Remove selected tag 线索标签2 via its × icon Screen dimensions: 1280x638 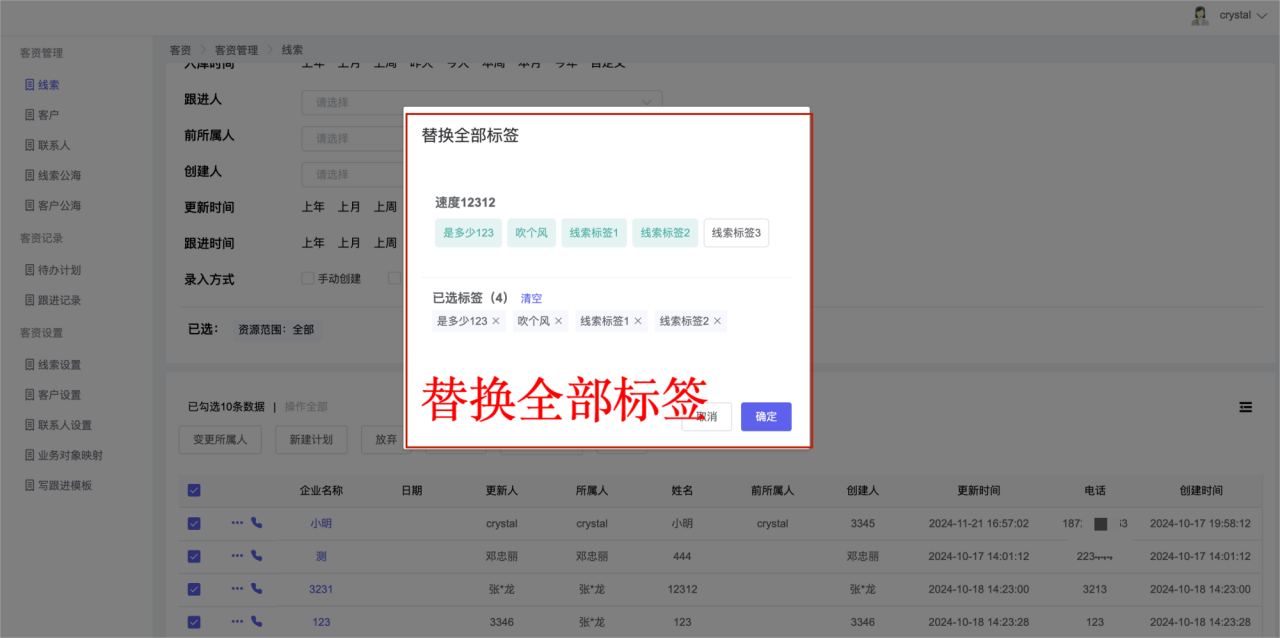(717, 321)
